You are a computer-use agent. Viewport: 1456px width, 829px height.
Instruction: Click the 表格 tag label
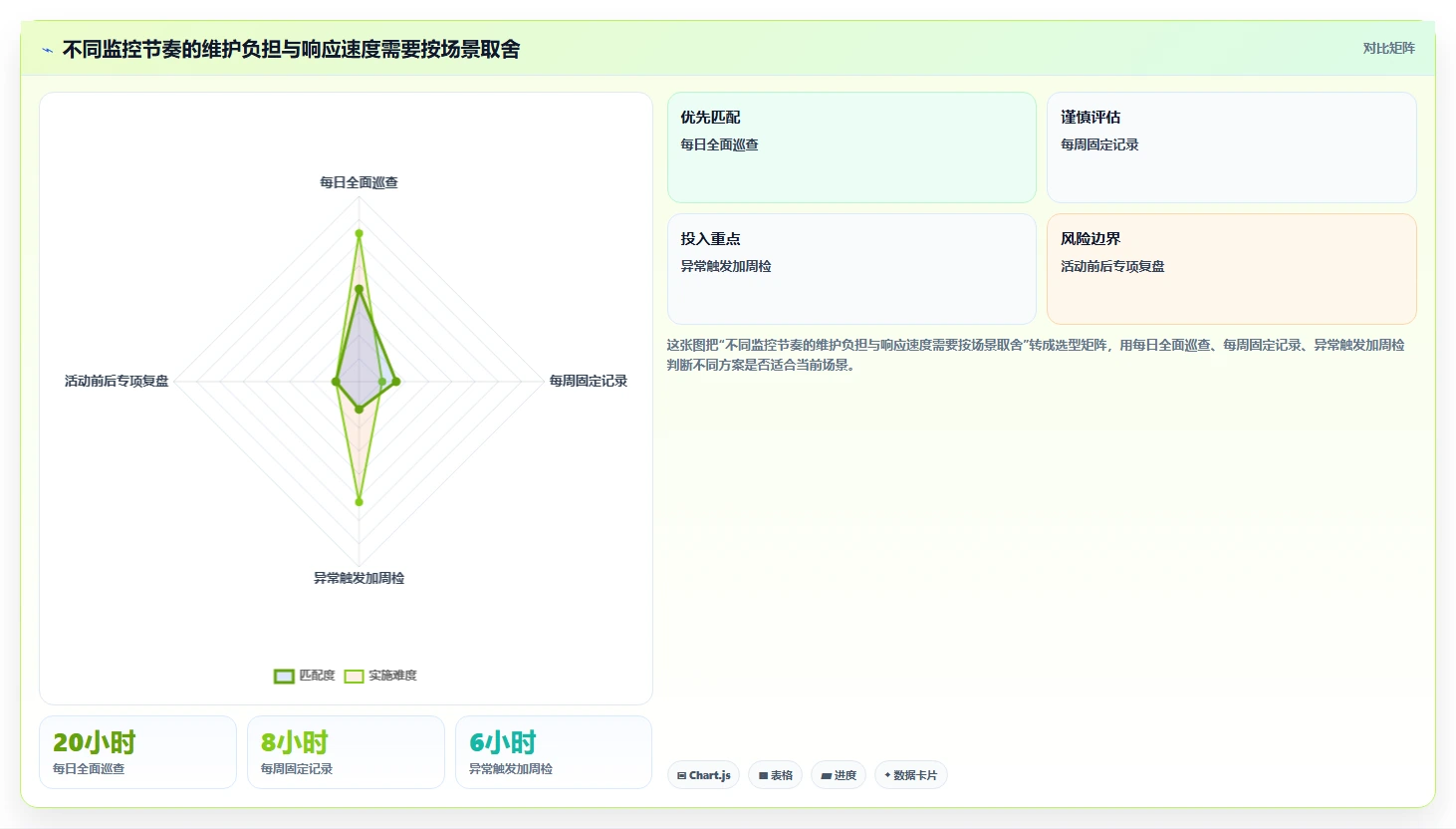point(782,775)
